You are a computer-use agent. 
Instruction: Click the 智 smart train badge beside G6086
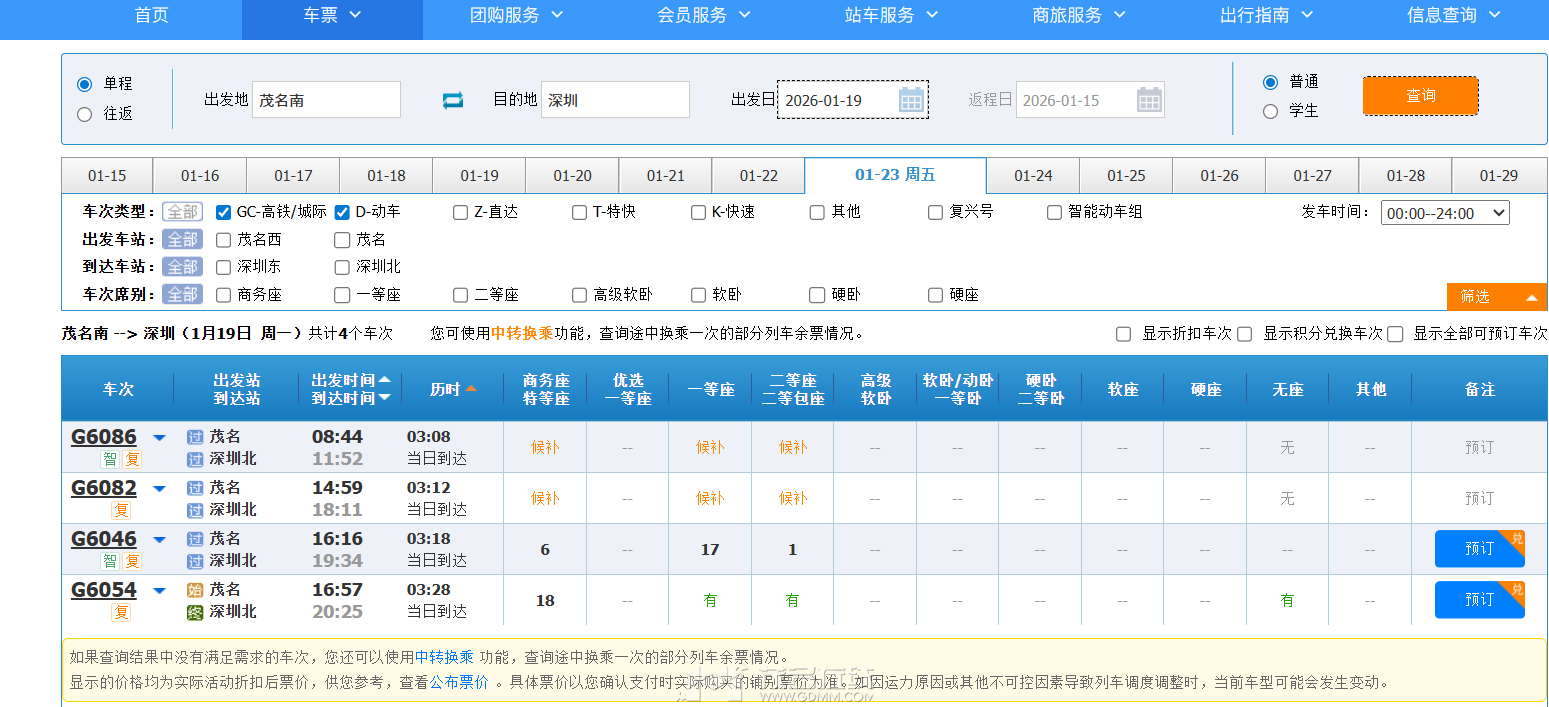110,458
